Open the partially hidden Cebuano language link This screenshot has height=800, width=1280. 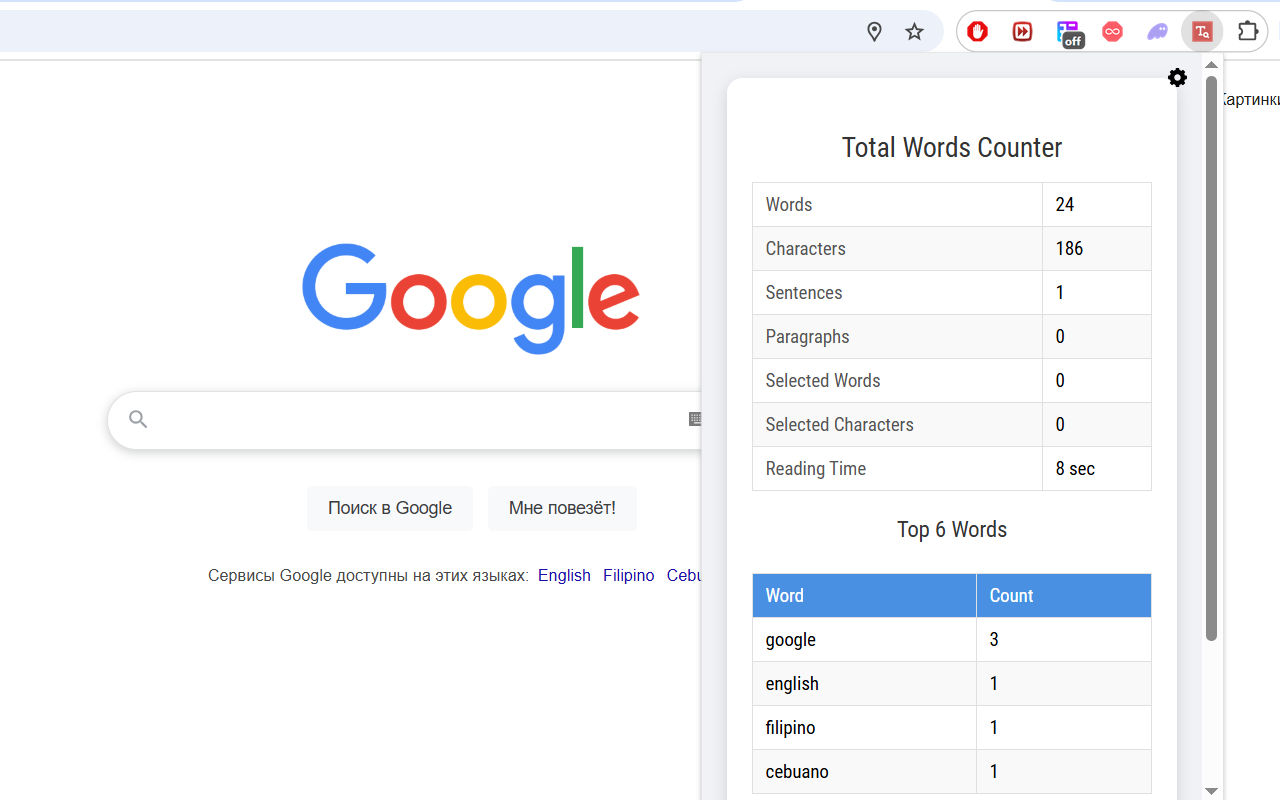[x=684, y=576]
